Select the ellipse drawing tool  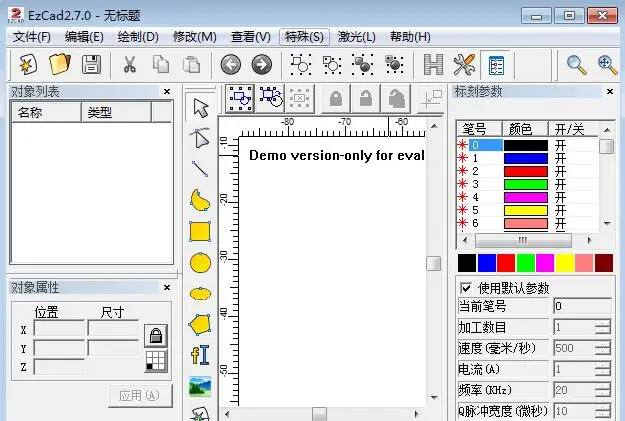[200, 294]
